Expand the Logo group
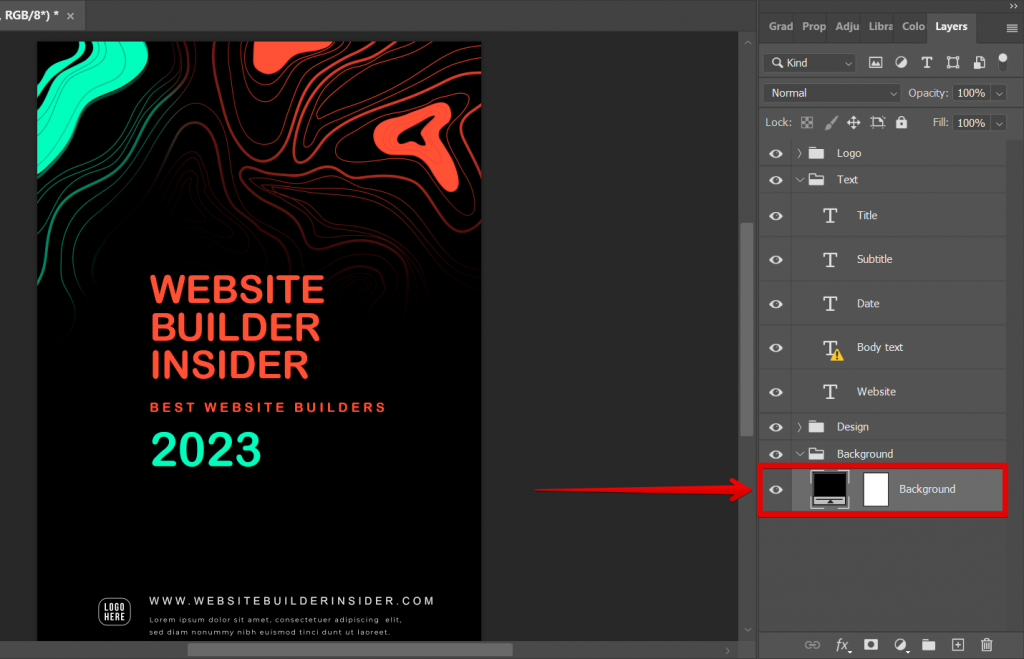Viewport: 1024px width, 659px height. click(798, 152)
